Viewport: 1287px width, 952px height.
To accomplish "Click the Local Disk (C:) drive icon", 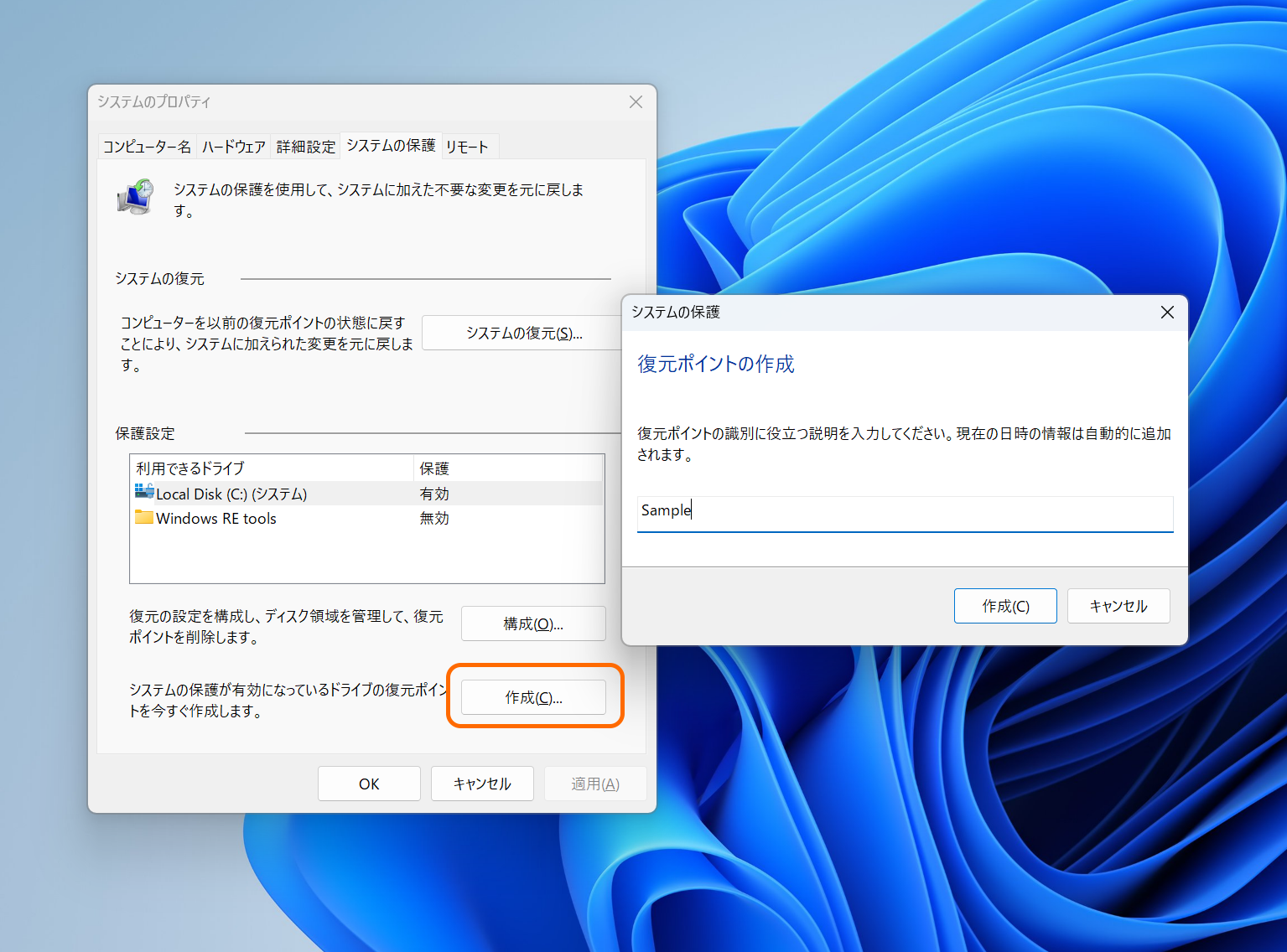I will tap(144, 493).
